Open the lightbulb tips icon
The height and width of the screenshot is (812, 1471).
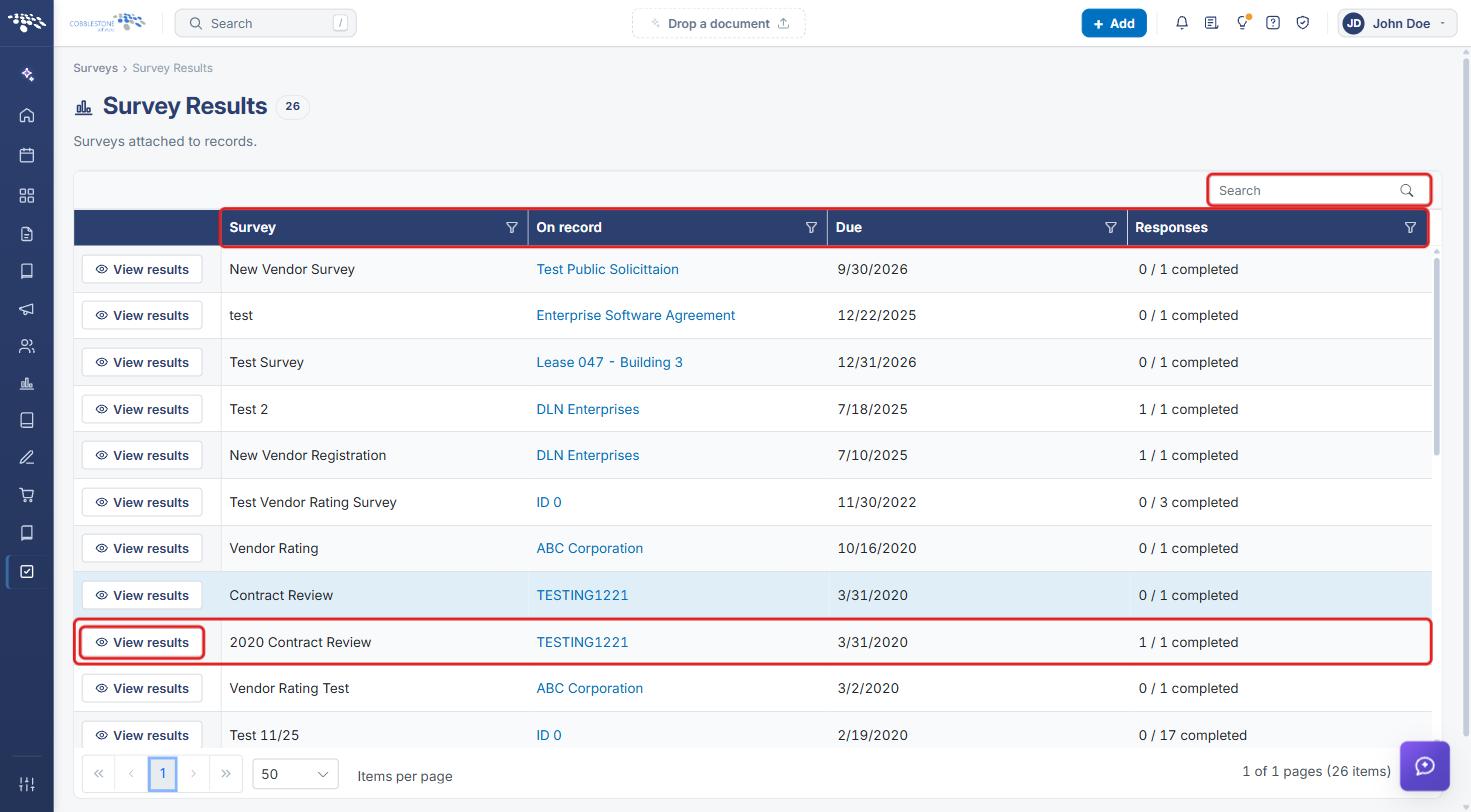[x=1242, y=23]
